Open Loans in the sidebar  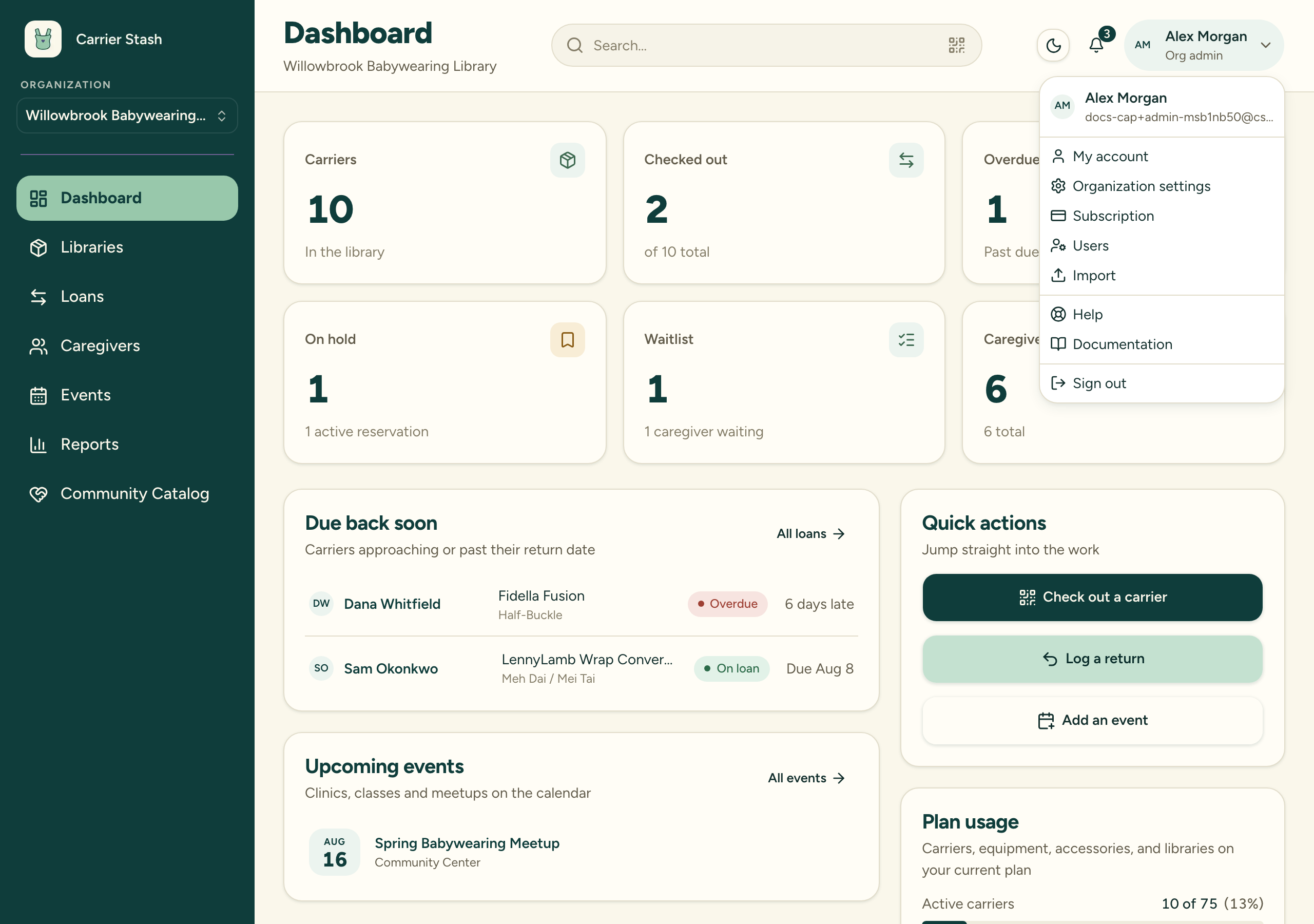coord(127,297)
